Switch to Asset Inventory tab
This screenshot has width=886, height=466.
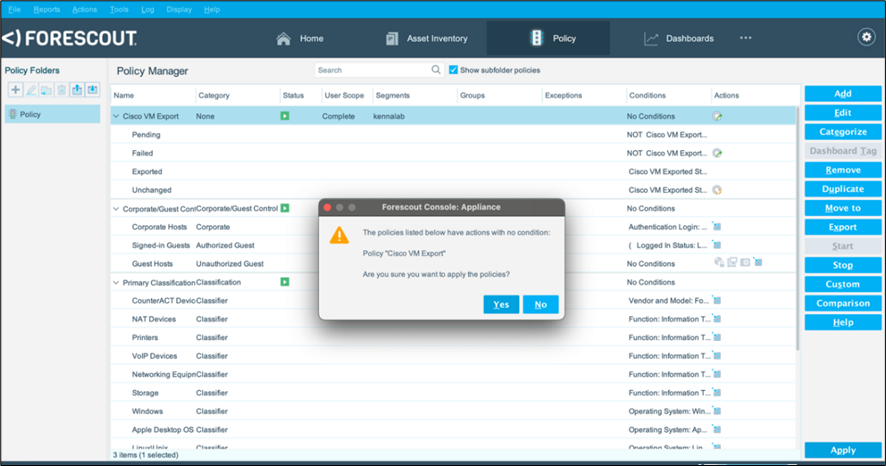(426, 38)
